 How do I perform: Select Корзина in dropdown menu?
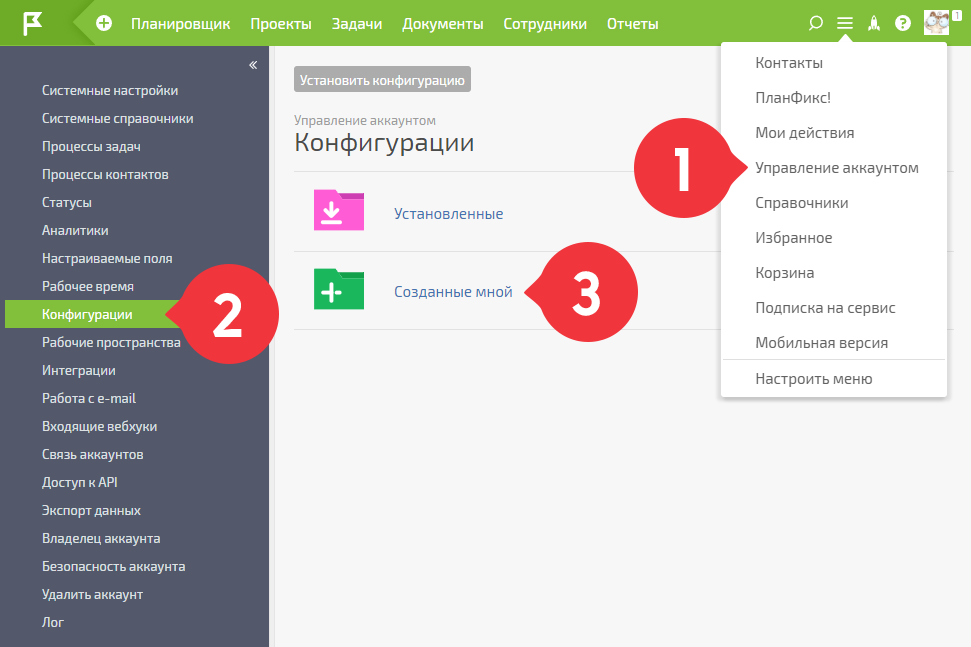click(784, 273)
